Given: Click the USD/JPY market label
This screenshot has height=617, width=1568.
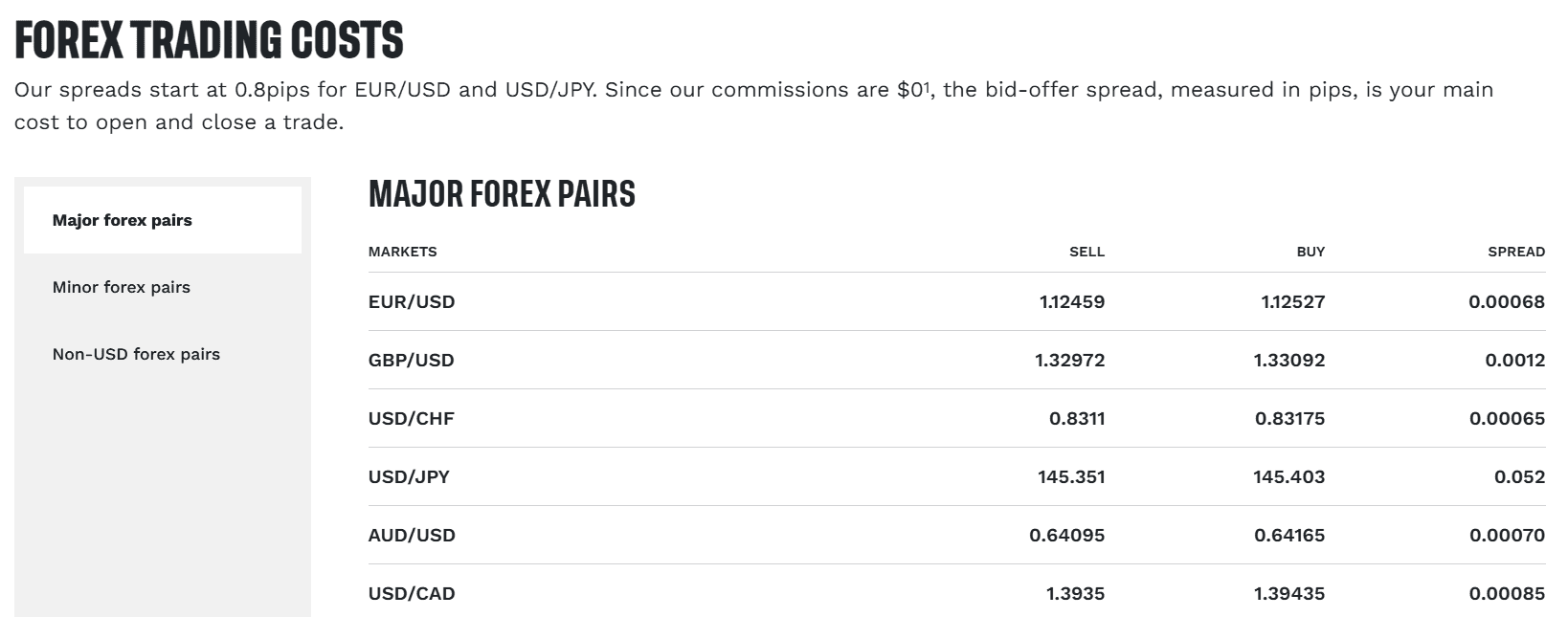Looking at the screenshot, I should pos(410,475).
